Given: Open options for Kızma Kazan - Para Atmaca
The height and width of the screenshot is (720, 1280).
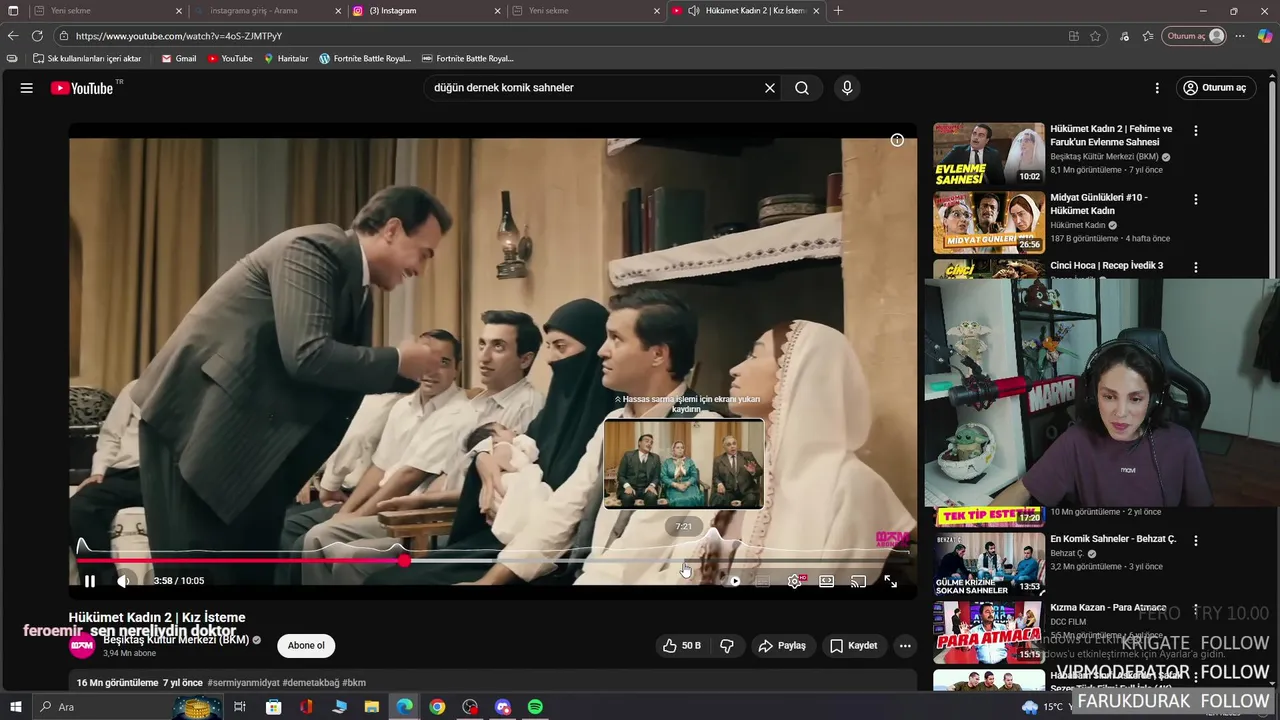Looking at the screenshot, I should (1195, 608).
